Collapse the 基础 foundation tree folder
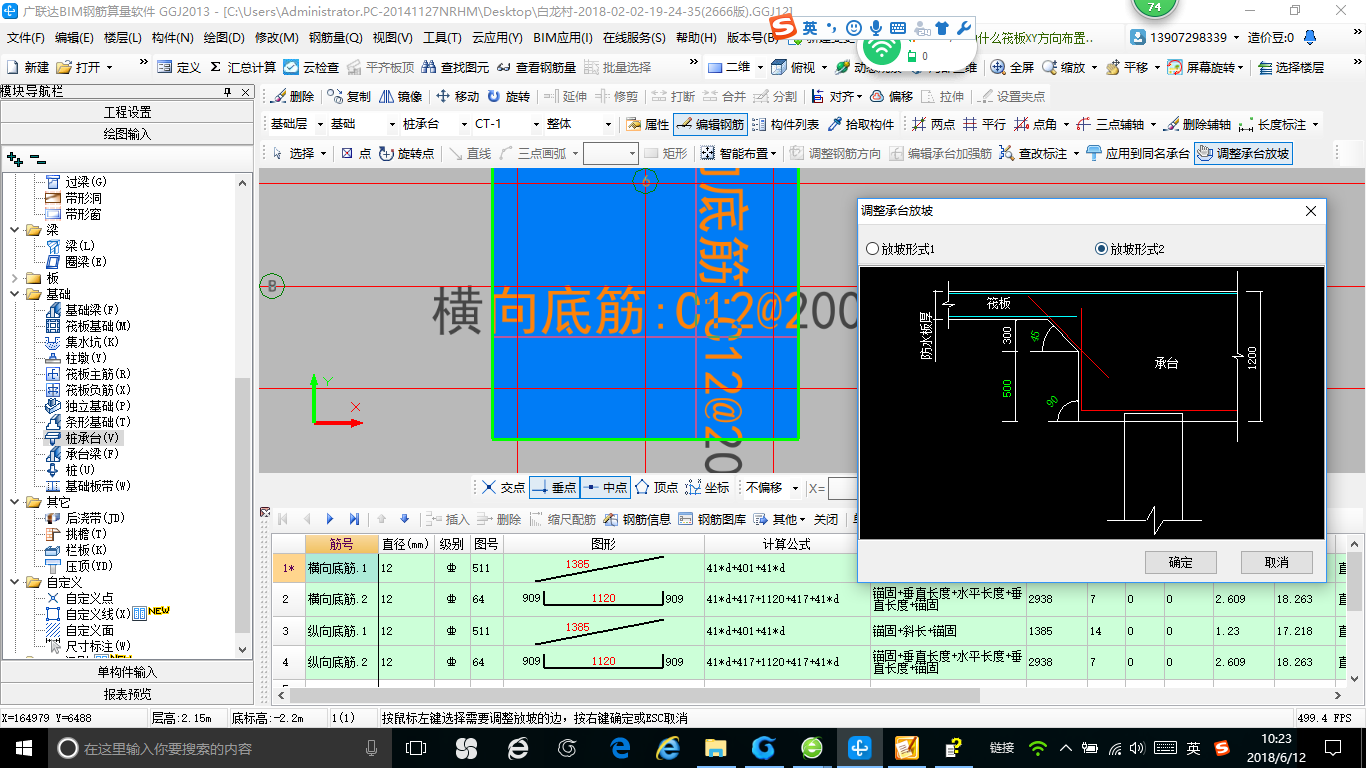 point(15,294)
